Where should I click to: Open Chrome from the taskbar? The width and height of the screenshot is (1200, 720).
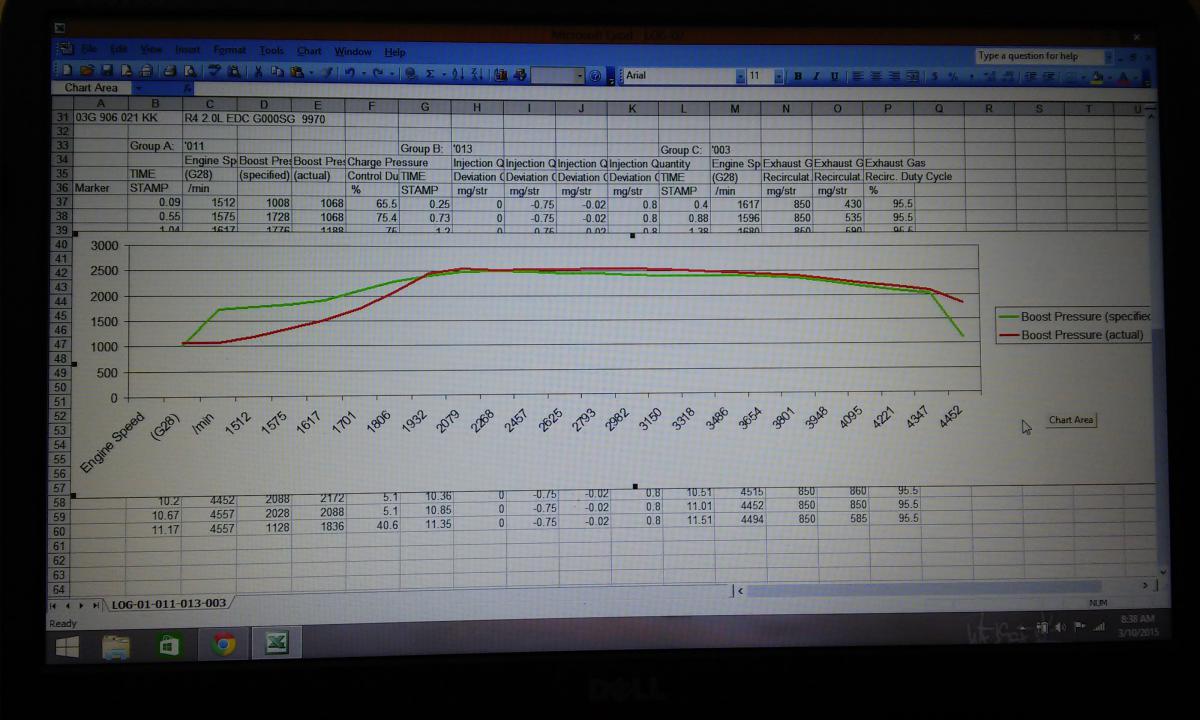(x=223, y=645)
